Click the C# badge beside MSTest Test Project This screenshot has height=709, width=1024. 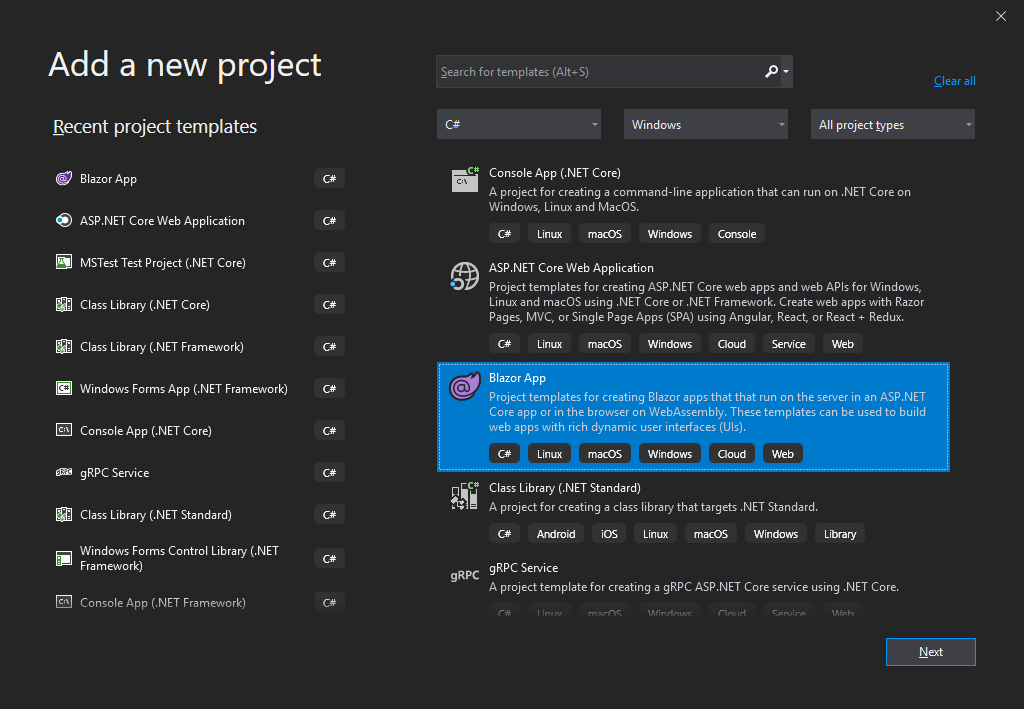click(x=329, y=262)
